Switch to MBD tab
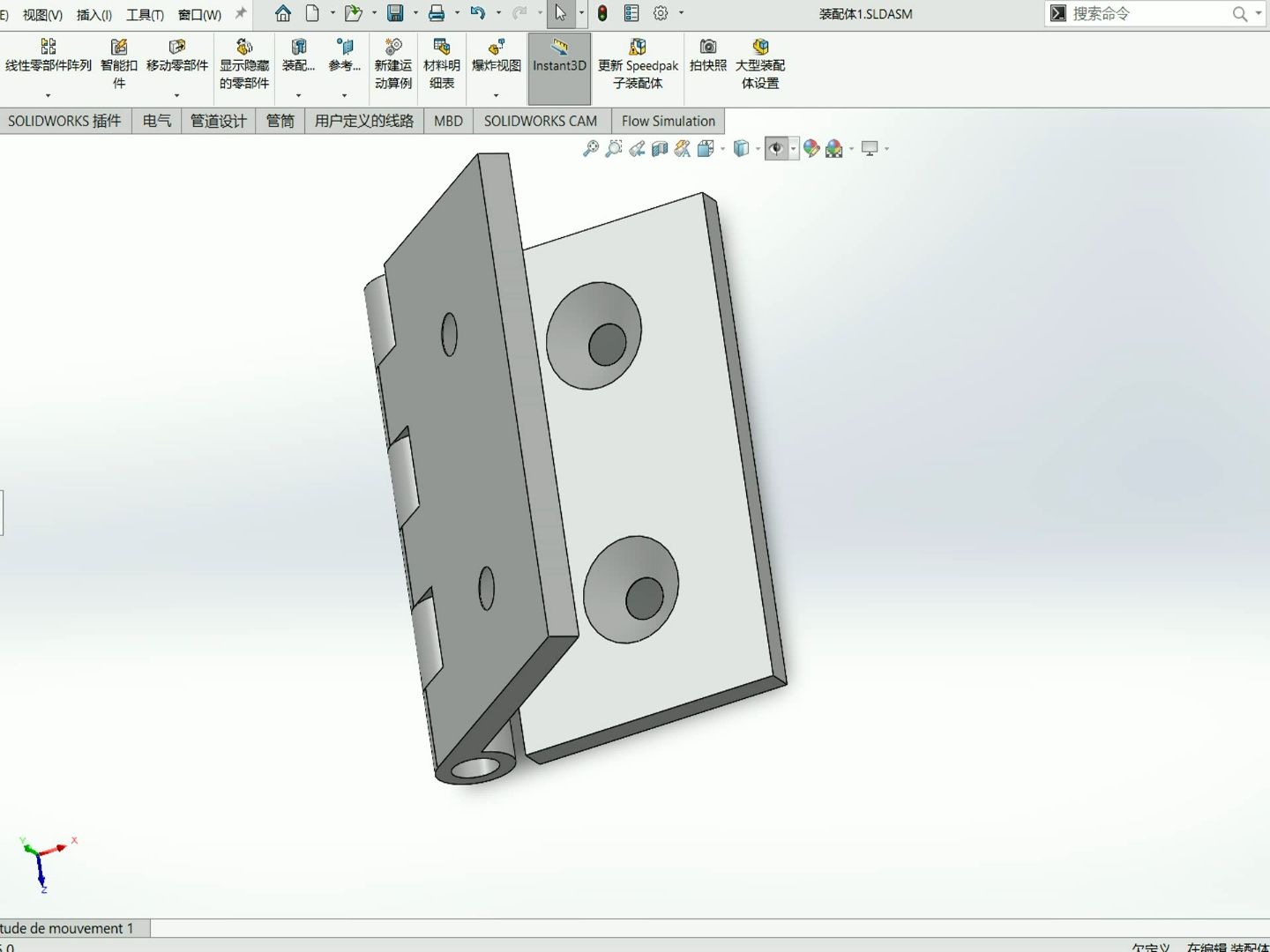The width and height of the screenshot is (1270, 952). 448,121
